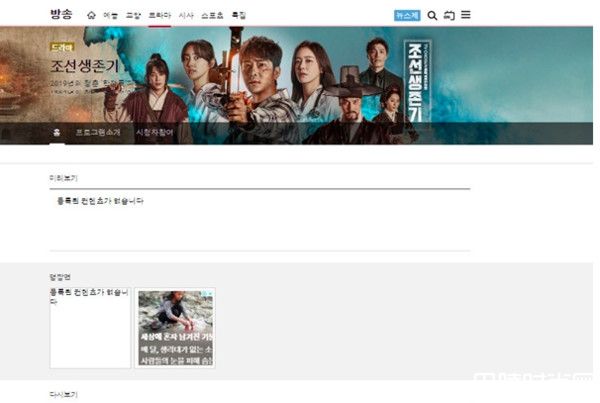Open the 프로그램소개 tab
Screen dimensions: 600x403
pos(98,132)
